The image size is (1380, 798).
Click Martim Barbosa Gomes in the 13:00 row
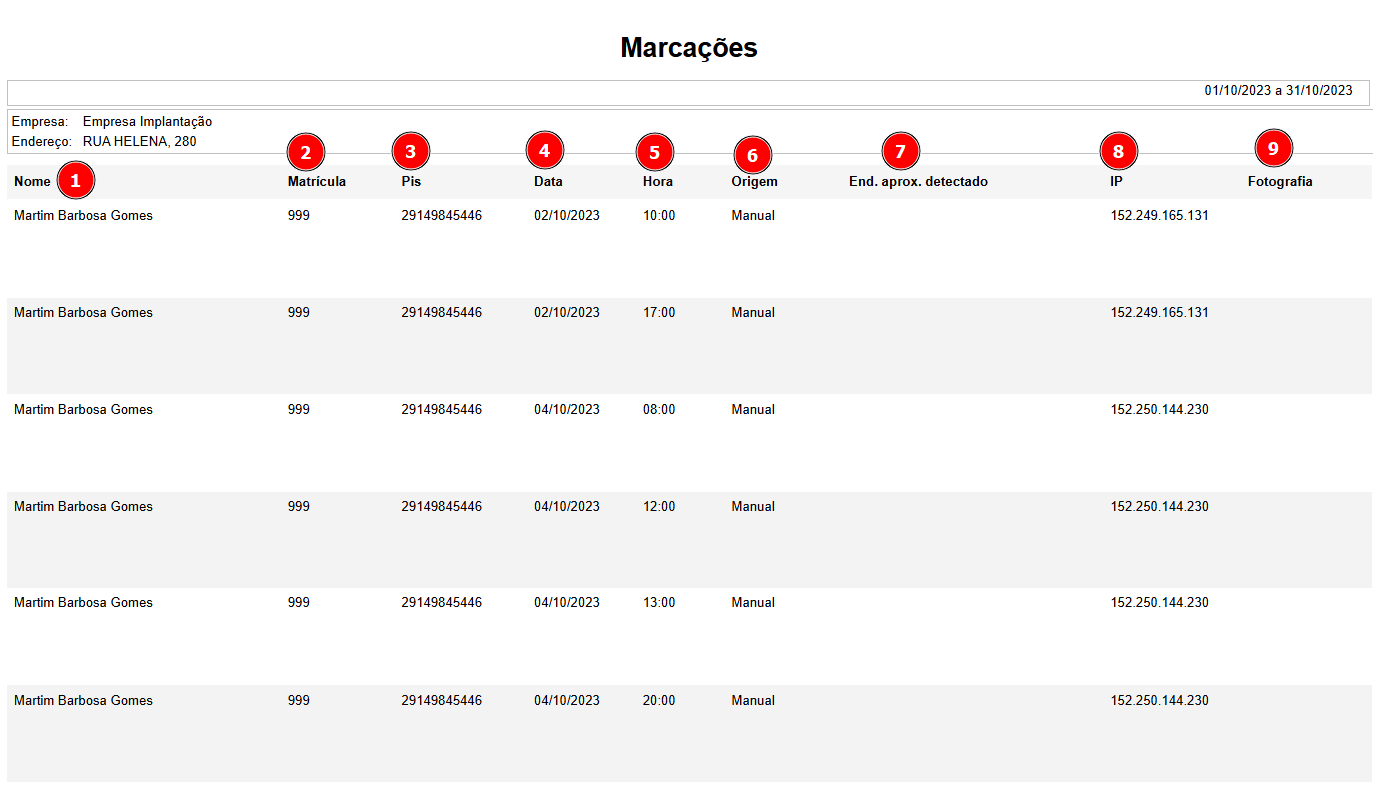coord(83,603)
